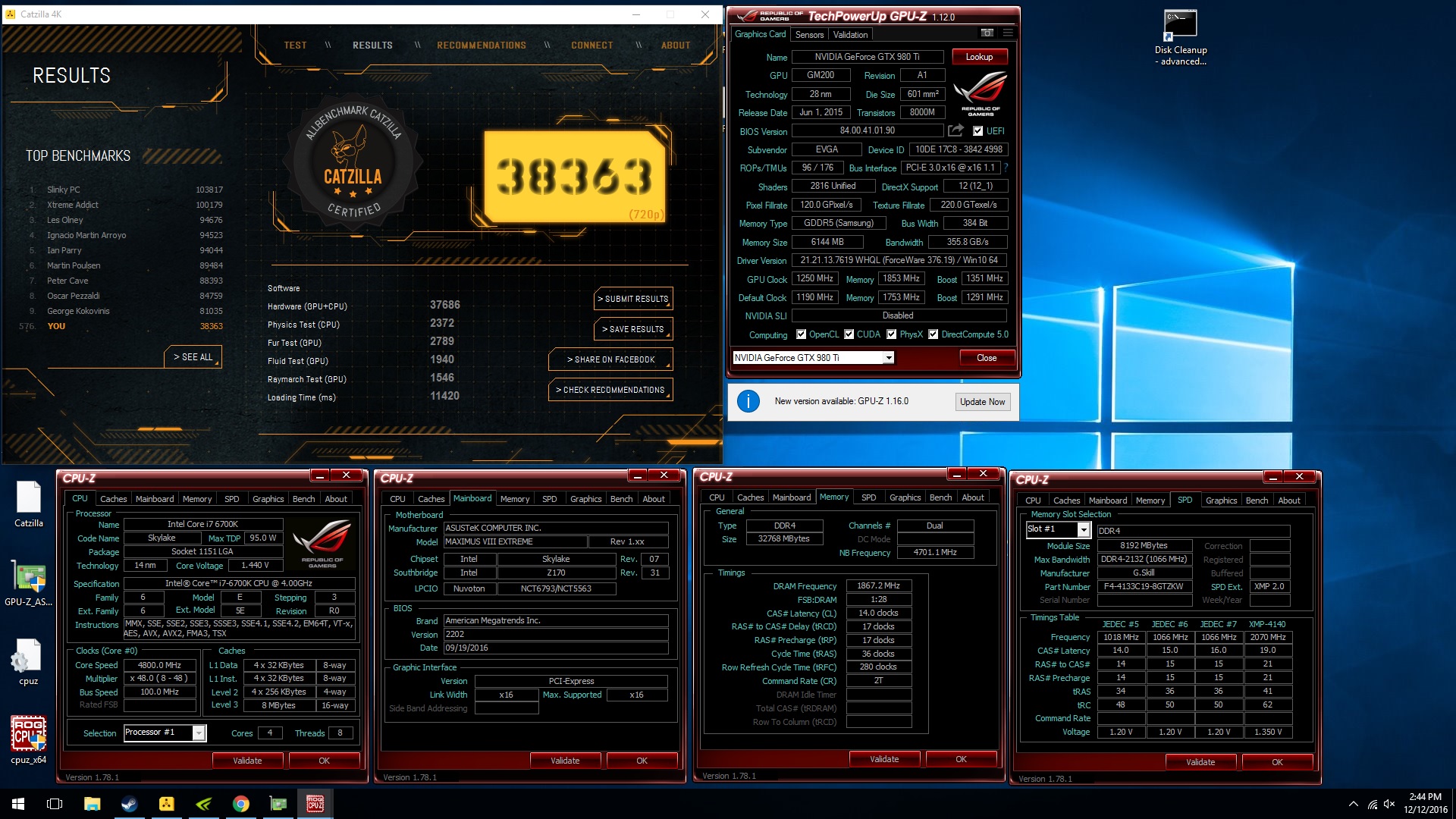The width and height of the screenshot is (1456, 819).
Task: Select the YOU leaderboard row
Action: (x=121, y=326)
